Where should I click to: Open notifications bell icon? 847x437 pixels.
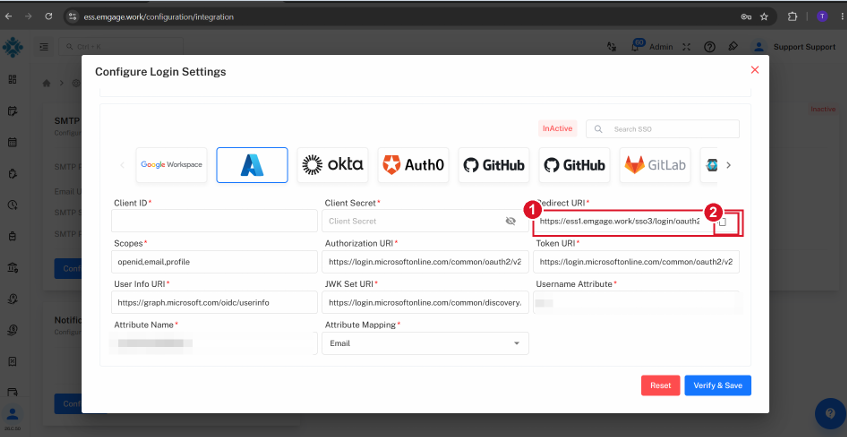tap(636, 47)
